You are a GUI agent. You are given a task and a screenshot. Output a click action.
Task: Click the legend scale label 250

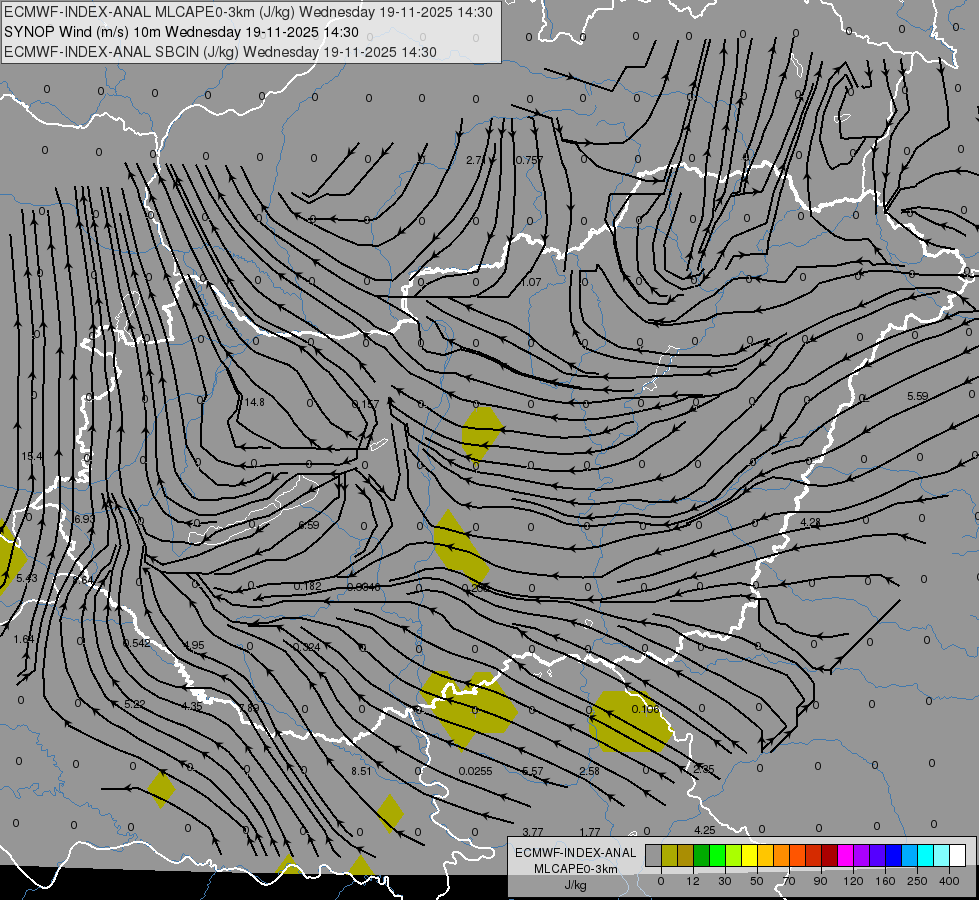(x=917, y=881)
